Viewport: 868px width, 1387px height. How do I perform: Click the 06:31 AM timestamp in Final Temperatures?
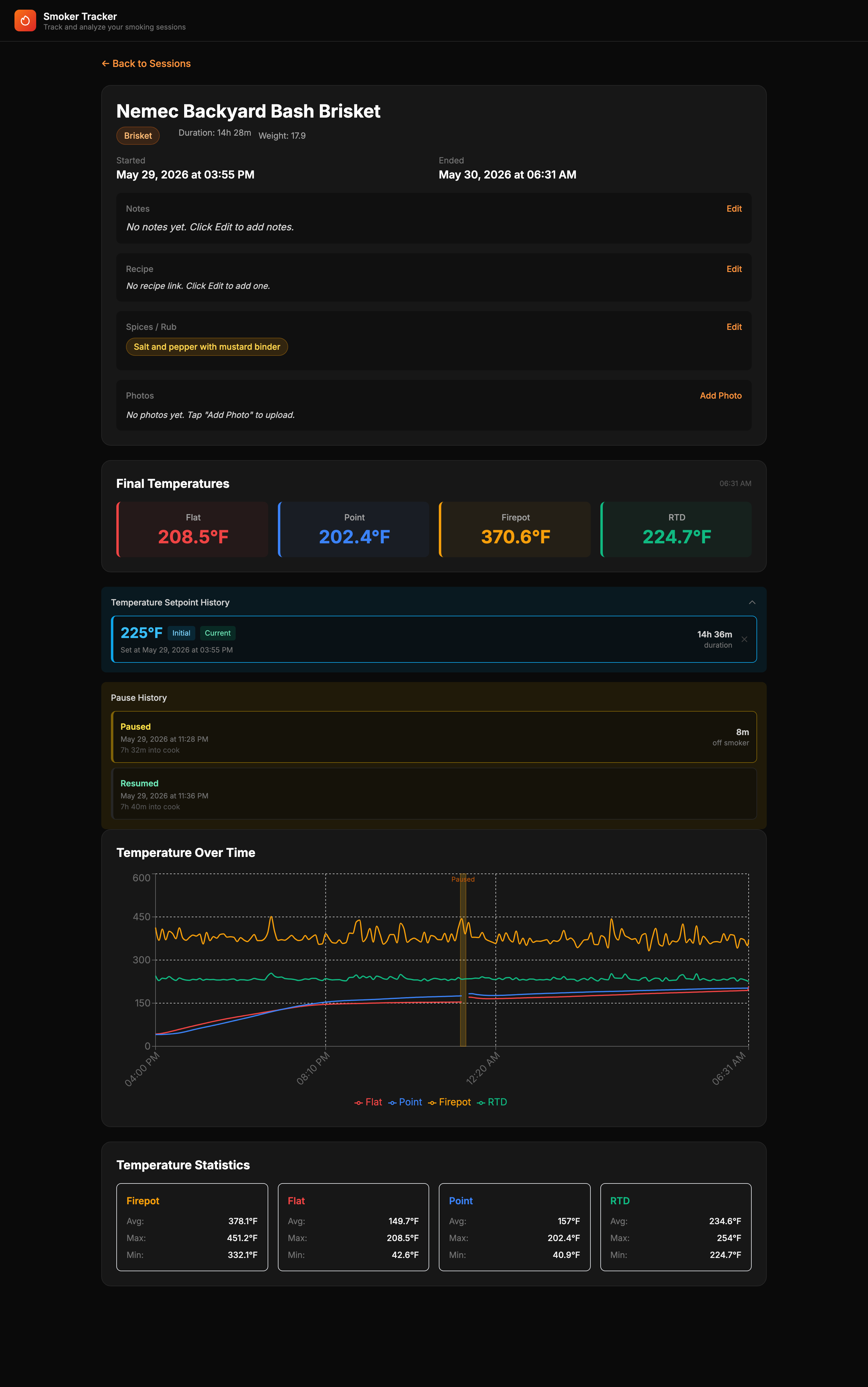pos(735,484)
